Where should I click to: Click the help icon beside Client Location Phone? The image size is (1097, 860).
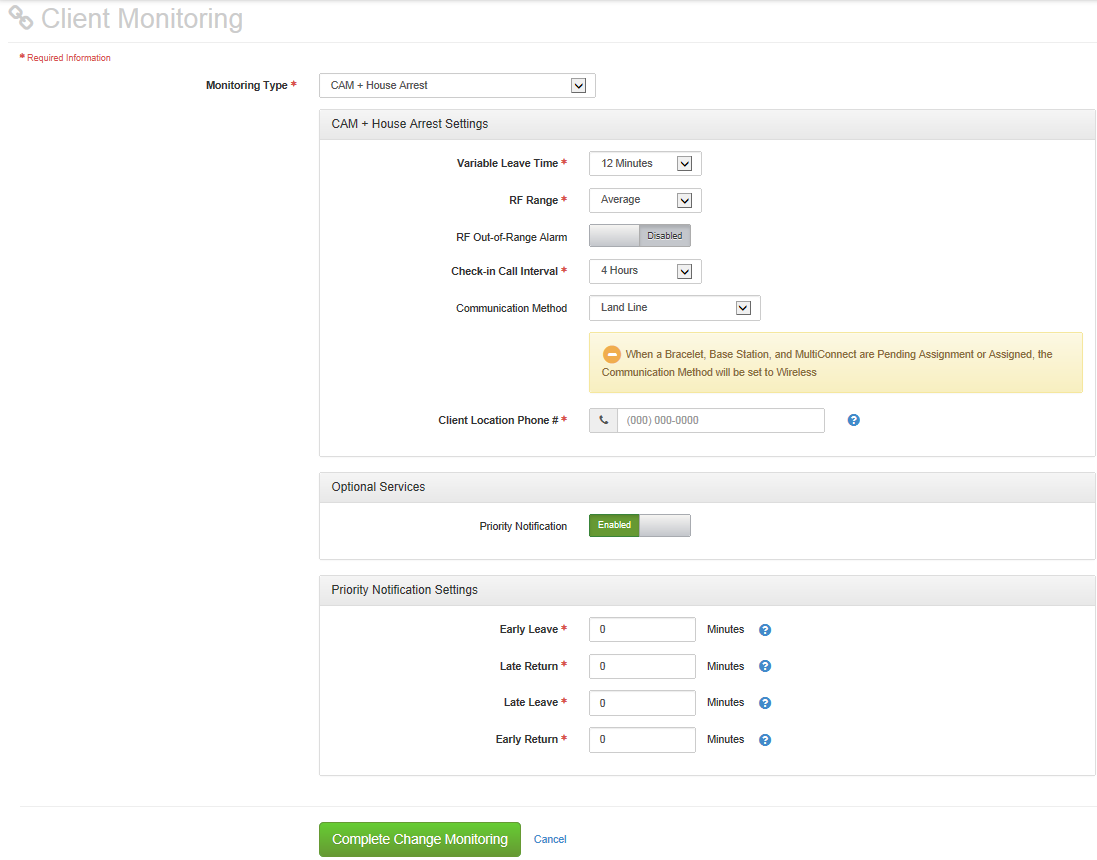(x=853, y=420)
